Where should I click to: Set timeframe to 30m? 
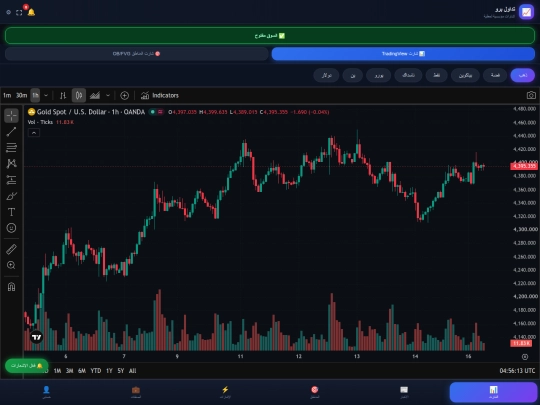point(21,95)
